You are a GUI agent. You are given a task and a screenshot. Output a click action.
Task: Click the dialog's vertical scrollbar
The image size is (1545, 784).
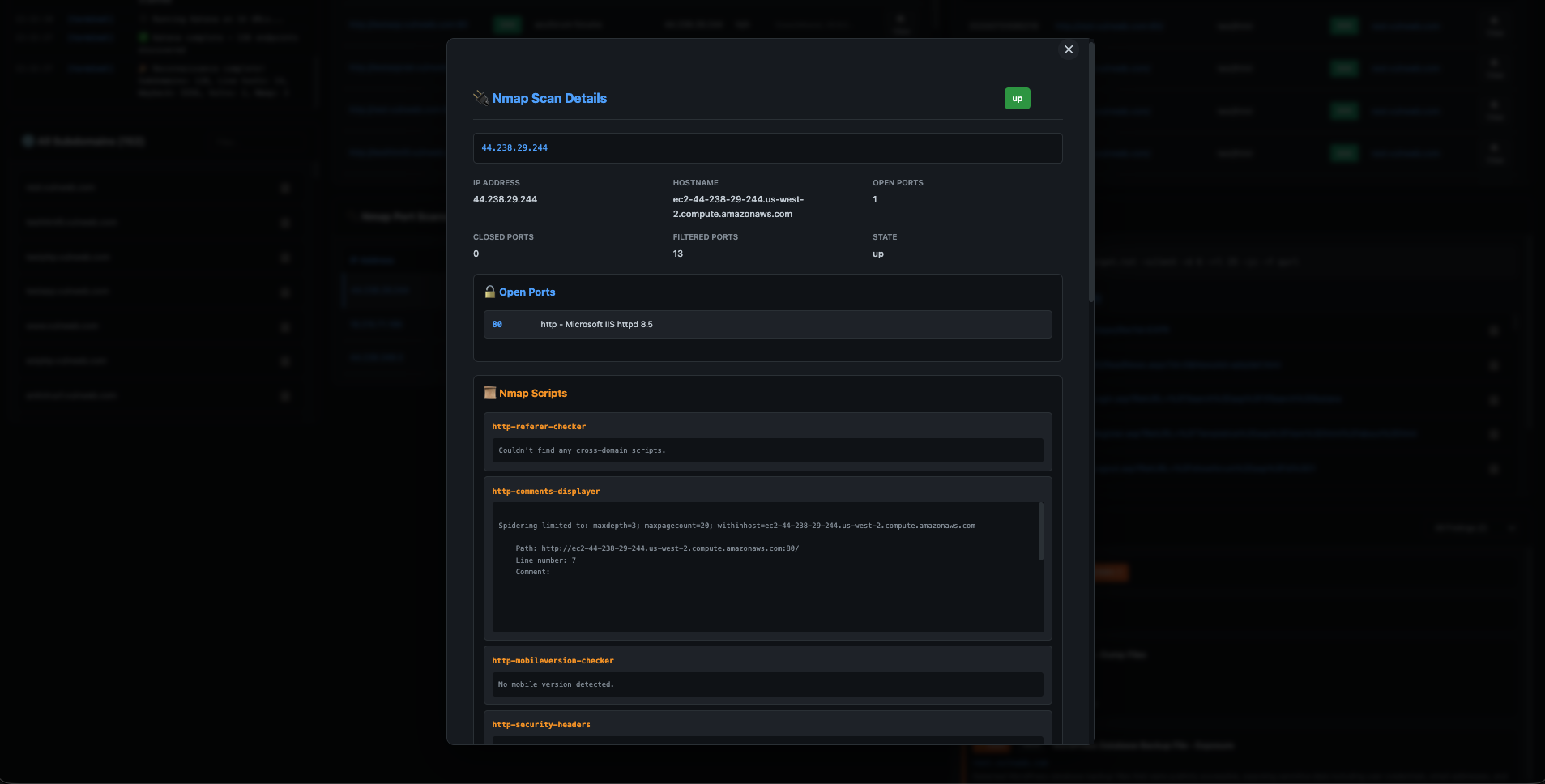(x=1091, y=172)
